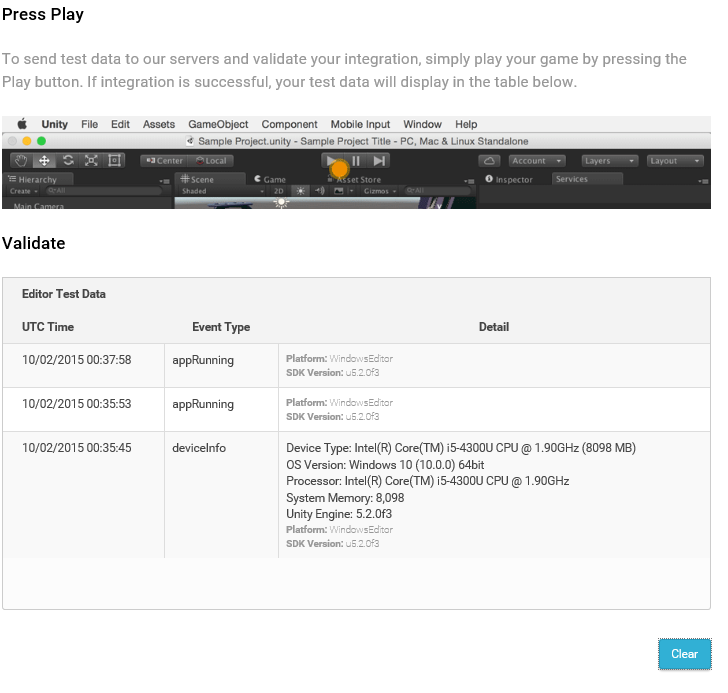Open Scene panel options menu icon
Image resolution: width=728 pixels, height=693 pixels.
pos(469,181)
